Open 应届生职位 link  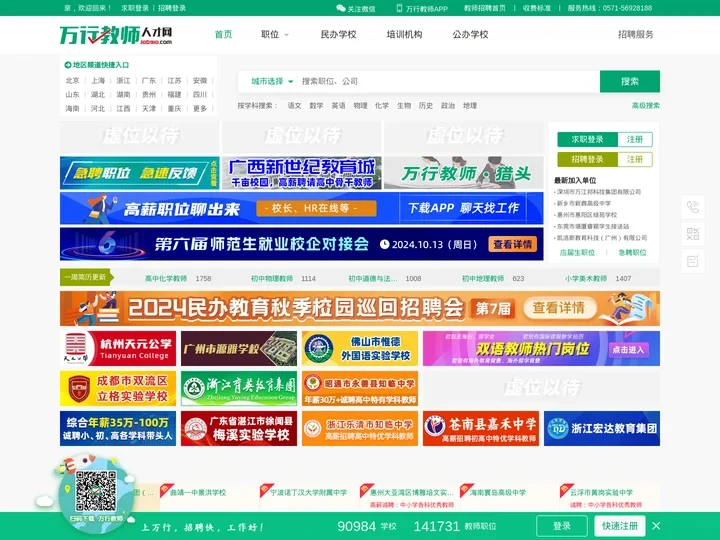coord(577,253)
